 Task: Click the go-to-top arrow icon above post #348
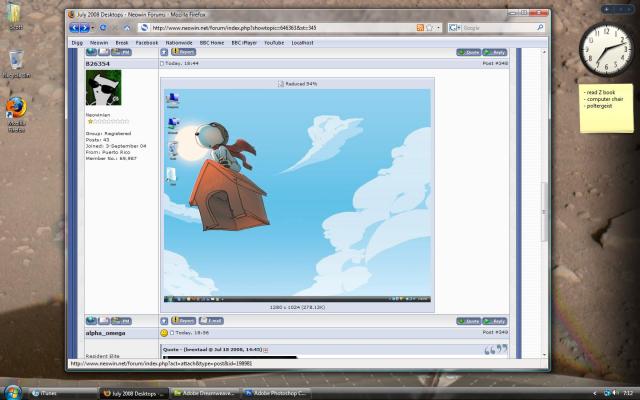pyautogui.click(x=164, y=52)
